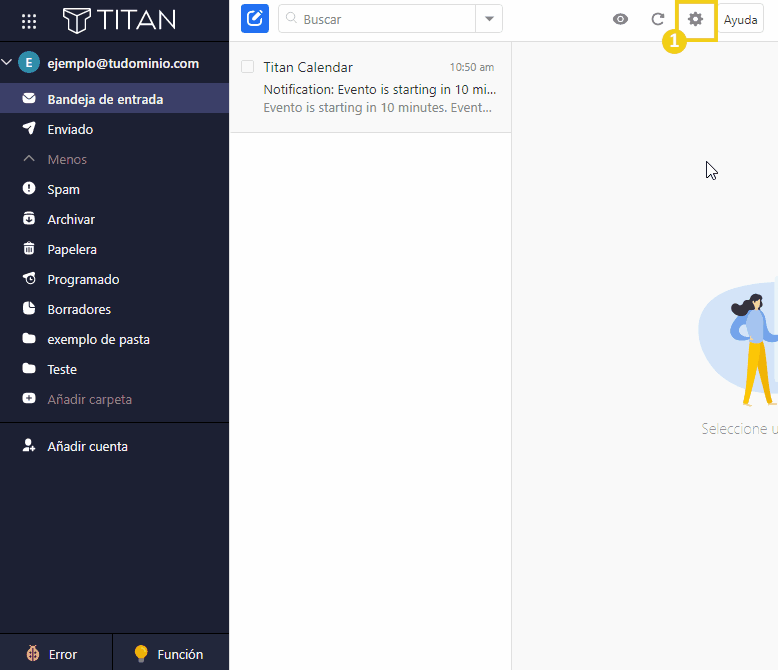Click the account avatar with letter E
The image size is (778, 670).
(29, 63)
